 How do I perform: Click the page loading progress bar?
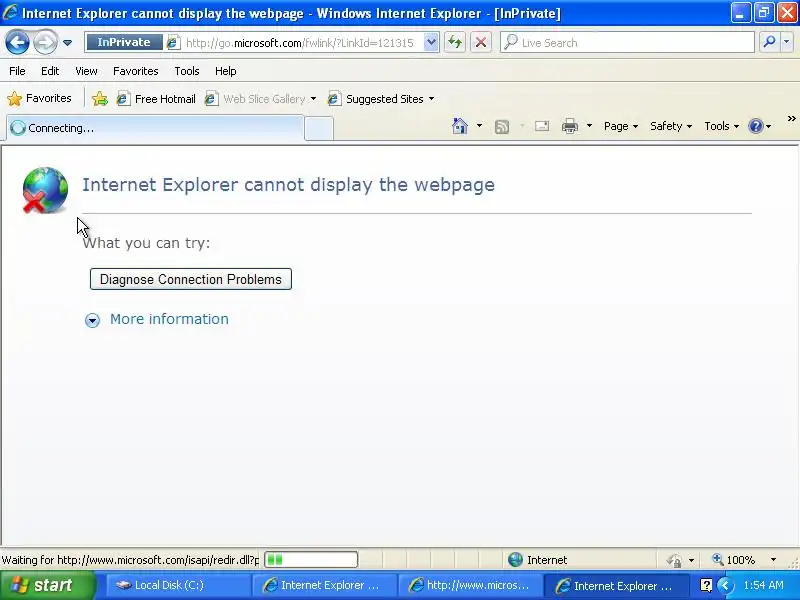click(311, 560)
